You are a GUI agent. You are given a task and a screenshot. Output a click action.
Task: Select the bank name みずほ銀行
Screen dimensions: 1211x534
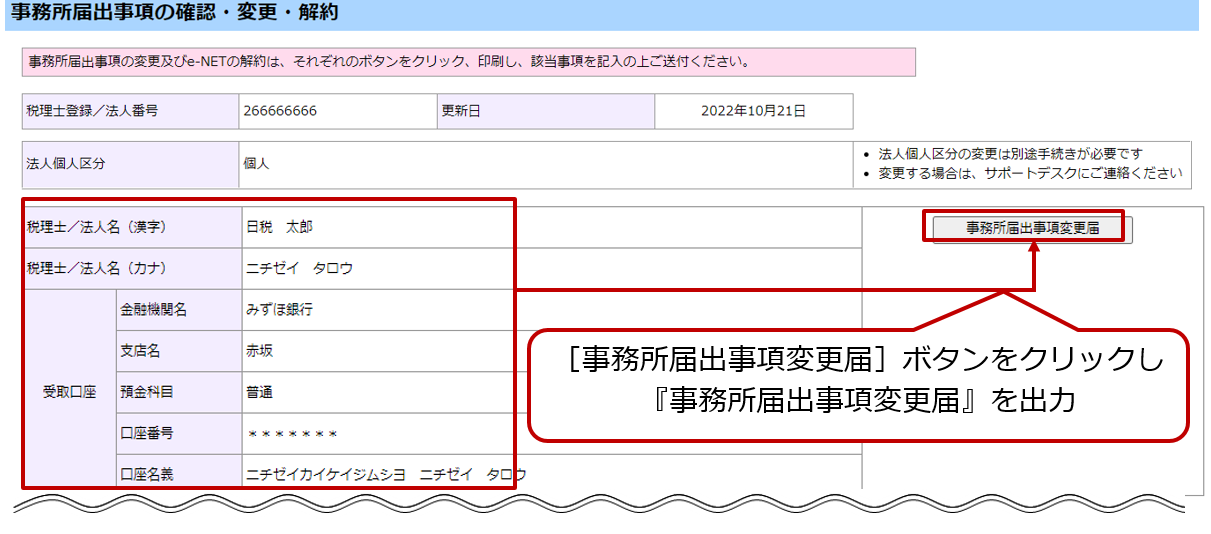[x=279, y=310]
